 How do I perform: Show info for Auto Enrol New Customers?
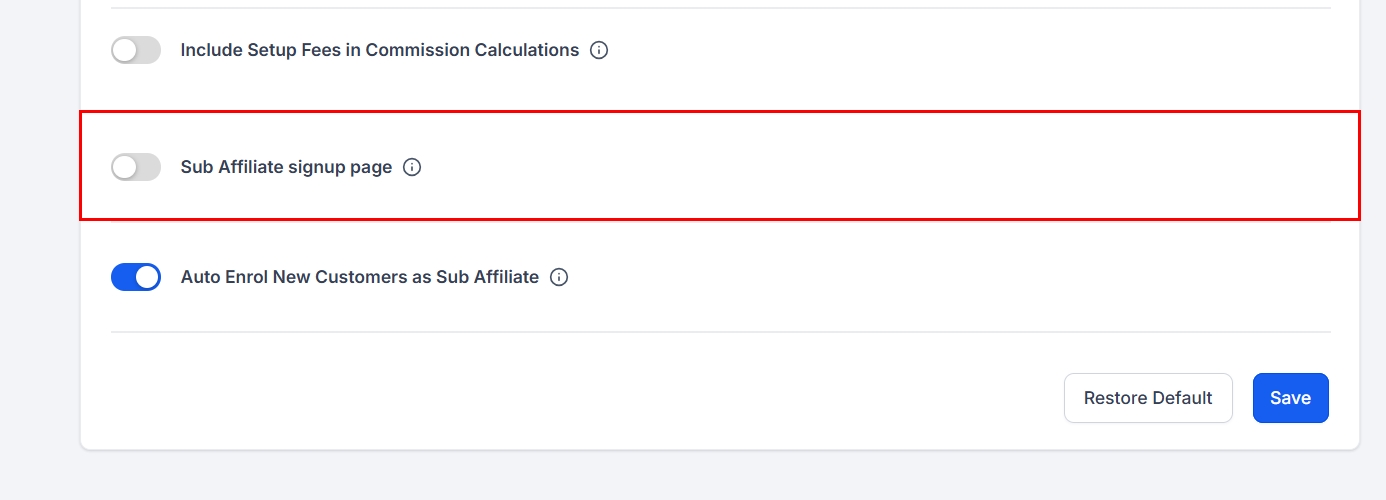tap(559, 277)
